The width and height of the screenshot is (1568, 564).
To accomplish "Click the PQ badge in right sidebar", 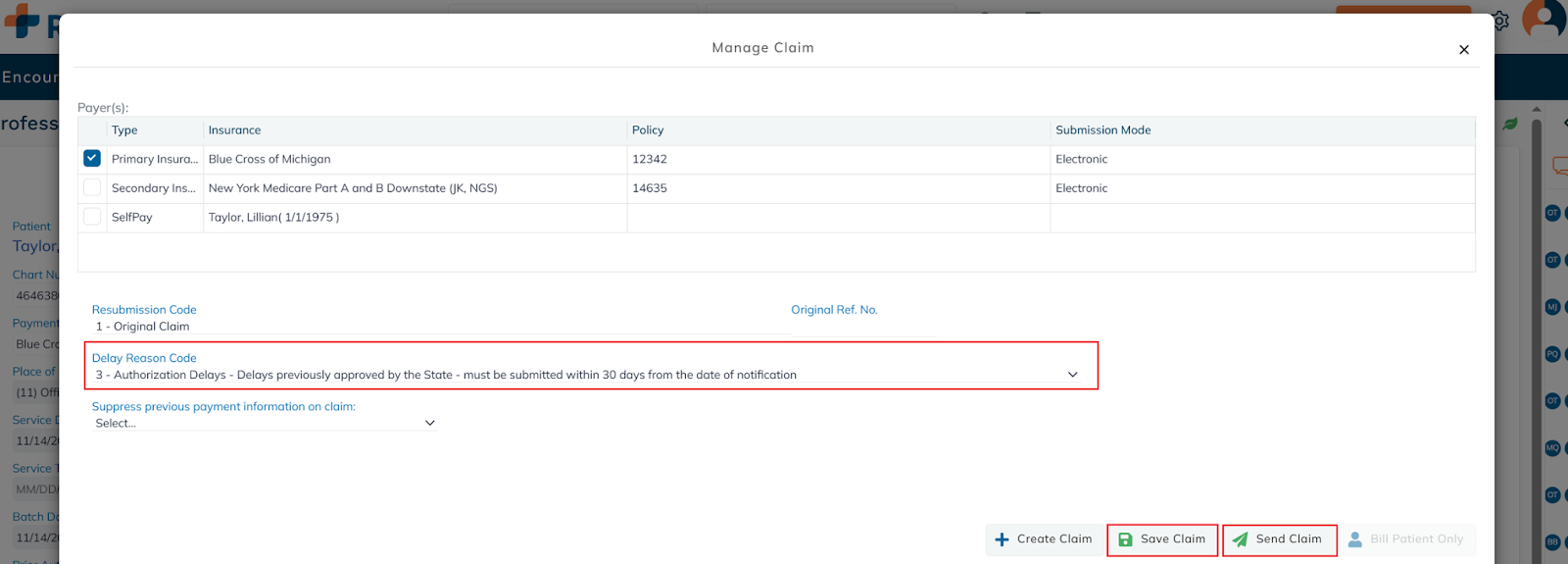I will click(x=1552, y=354).
